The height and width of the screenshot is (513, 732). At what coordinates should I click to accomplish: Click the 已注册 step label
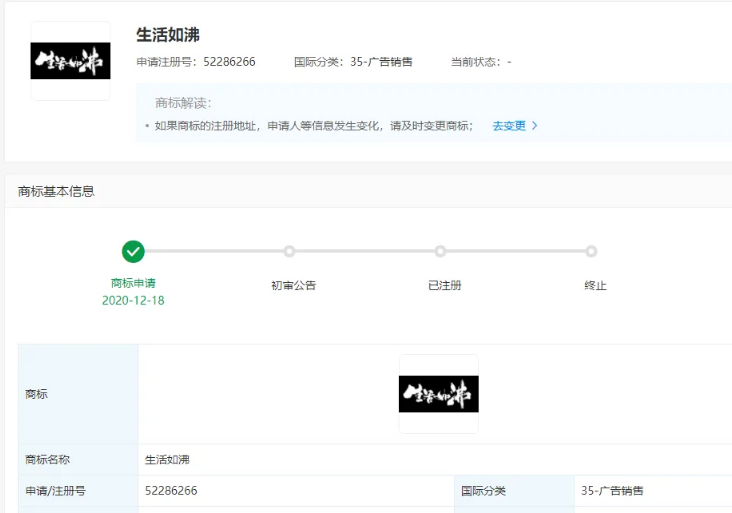(444, 285)
